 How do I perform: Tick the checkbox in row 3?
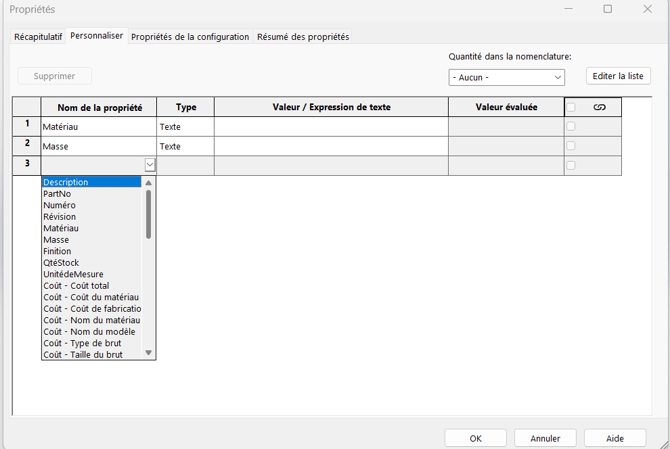pyautogui.click(x=571, y=165)
